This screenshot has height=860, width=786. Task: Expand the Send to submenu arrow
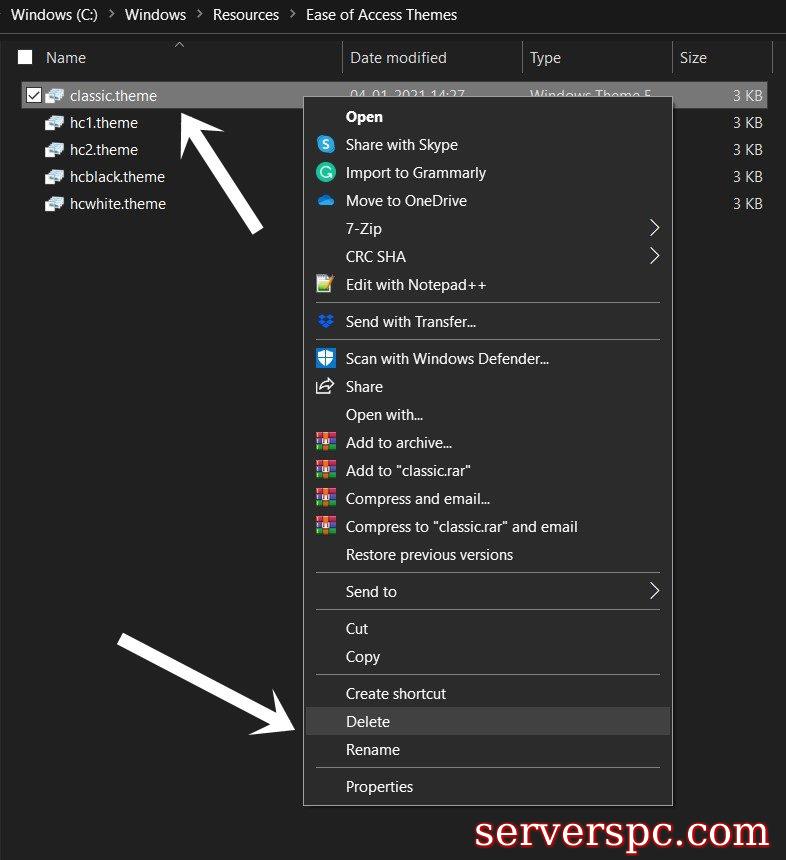654,592
